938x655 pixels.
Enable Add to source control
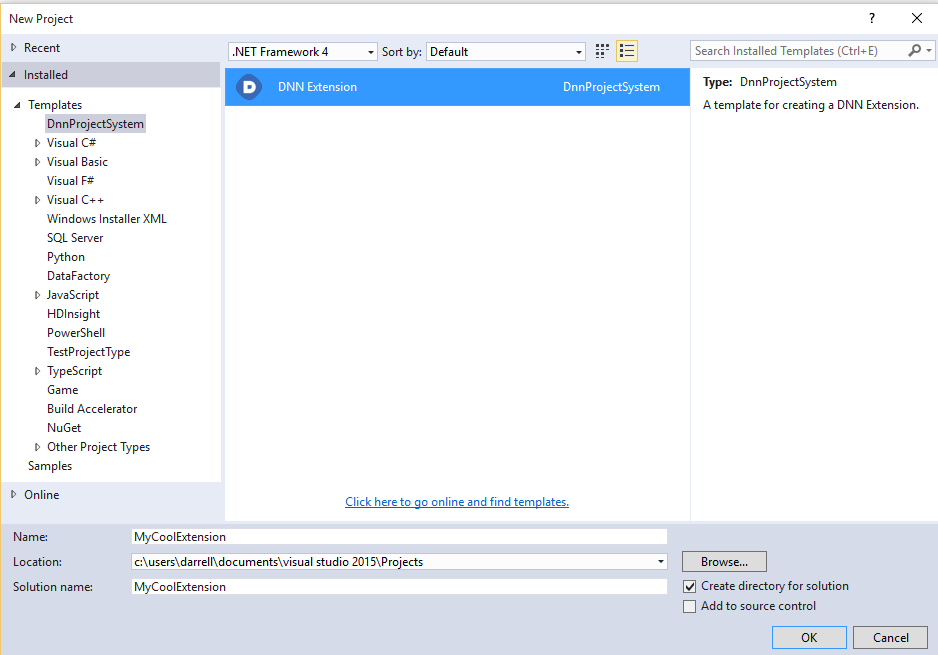click(x=689, y=606)
